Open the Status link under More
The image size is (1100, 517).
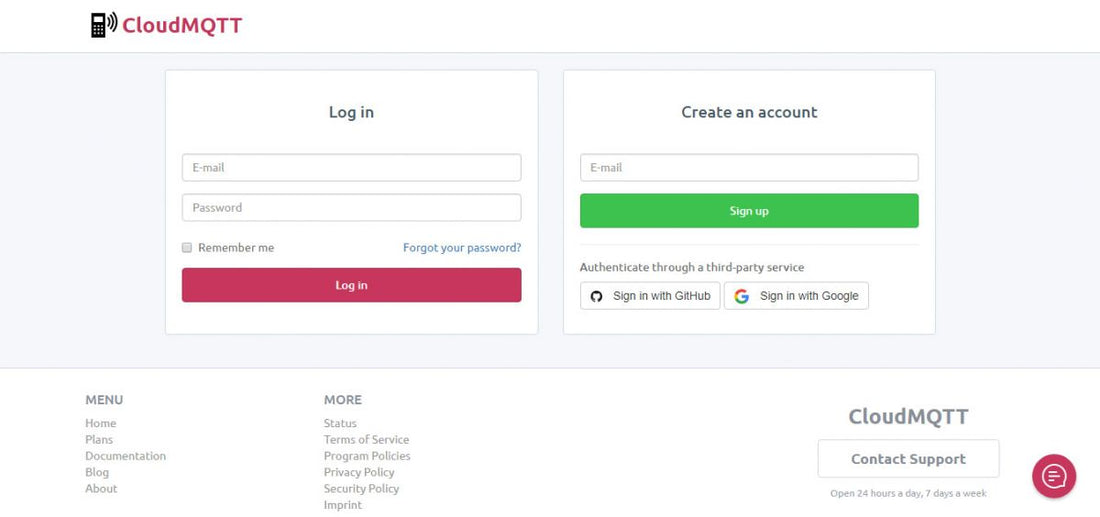tap(340, 423)
